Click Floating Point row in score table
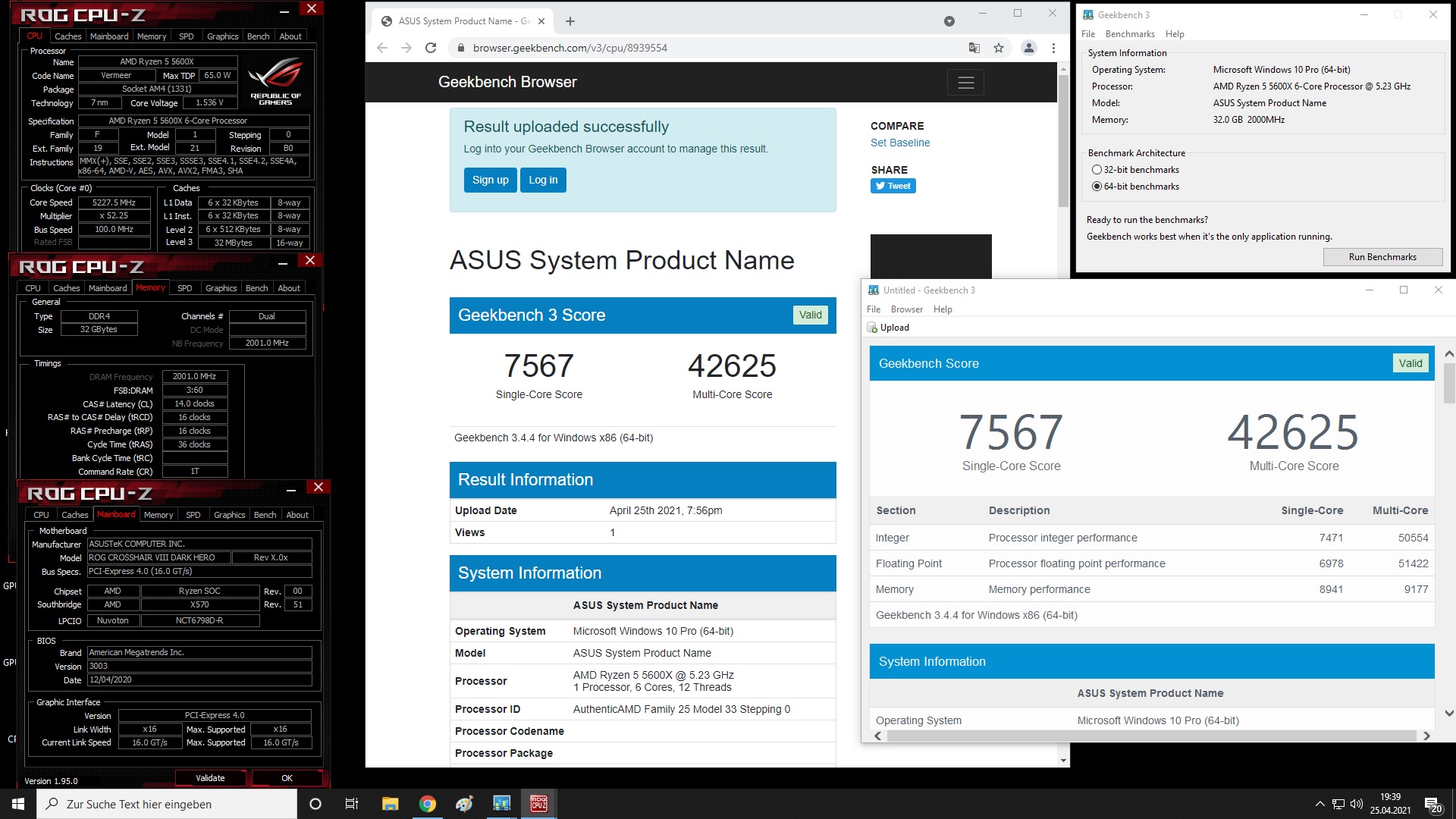Screen dimensions: 1456x819 click(x=1152, y=563)
